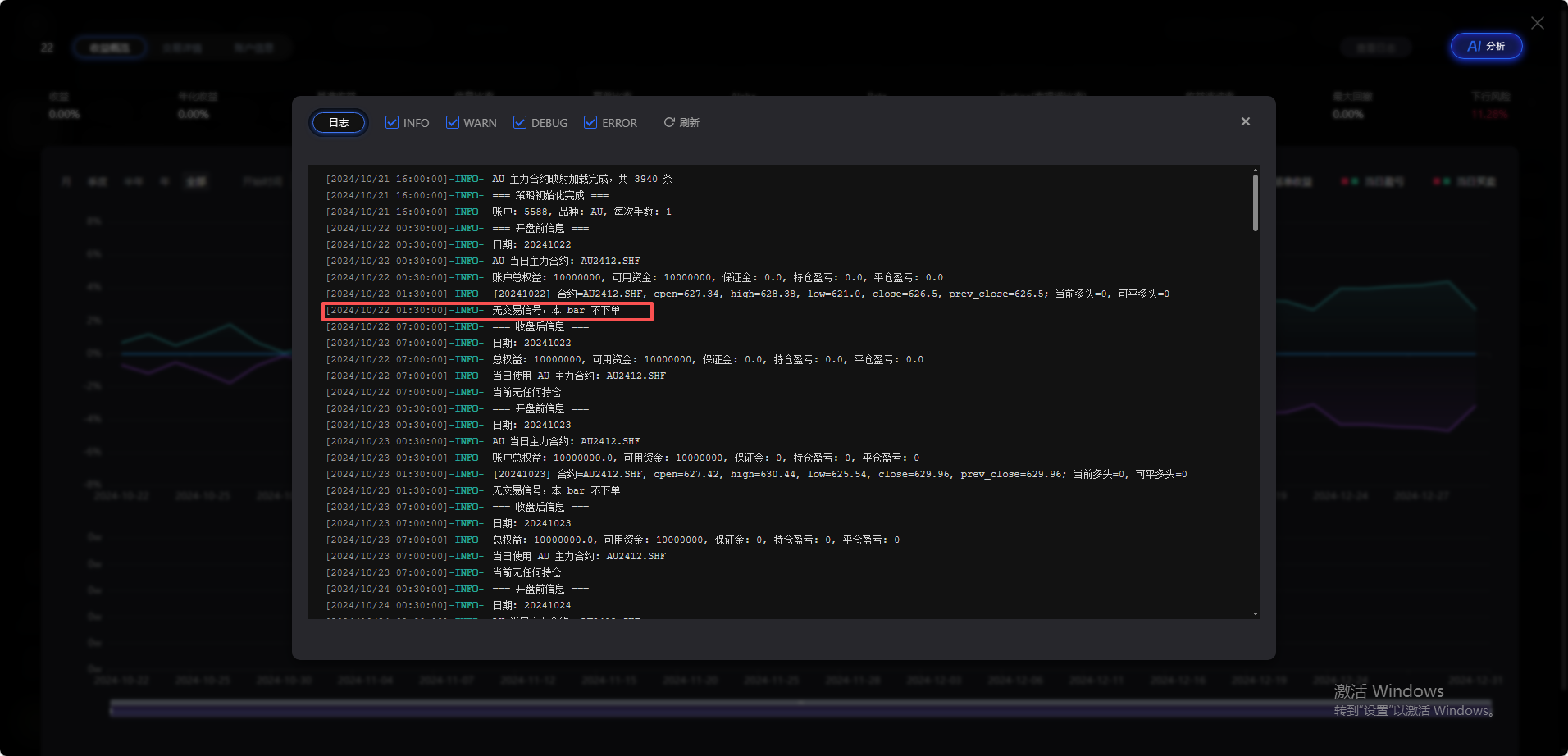Click 2024/10/22 '当前无任何持仓' log line
This screenshot has height=756, width=1568.
coord(444,392)
